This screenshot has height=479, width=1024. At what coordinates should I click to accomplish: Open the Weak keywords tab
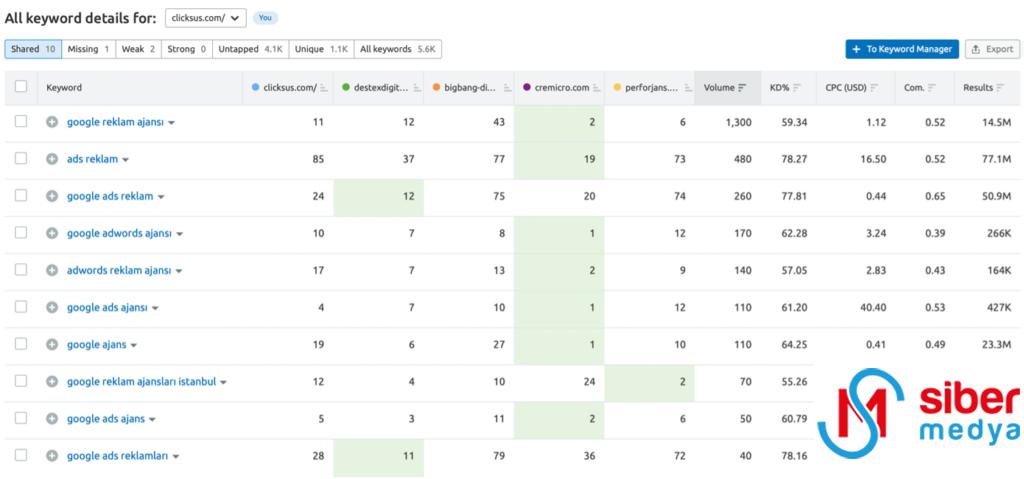coord(138,49)
